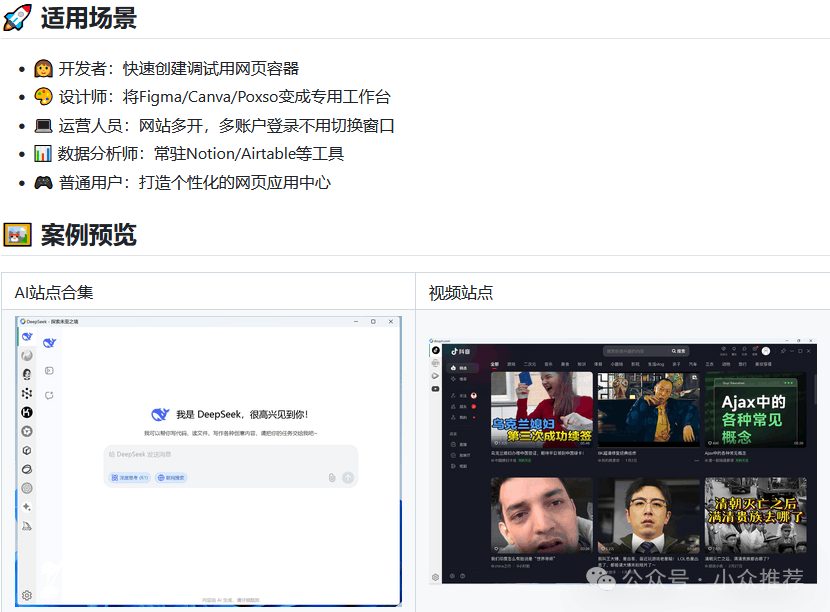The image size is (830, 612).
Task: Click the paperclip attachment icon in DeepSeek input
Action: [332, 478]
